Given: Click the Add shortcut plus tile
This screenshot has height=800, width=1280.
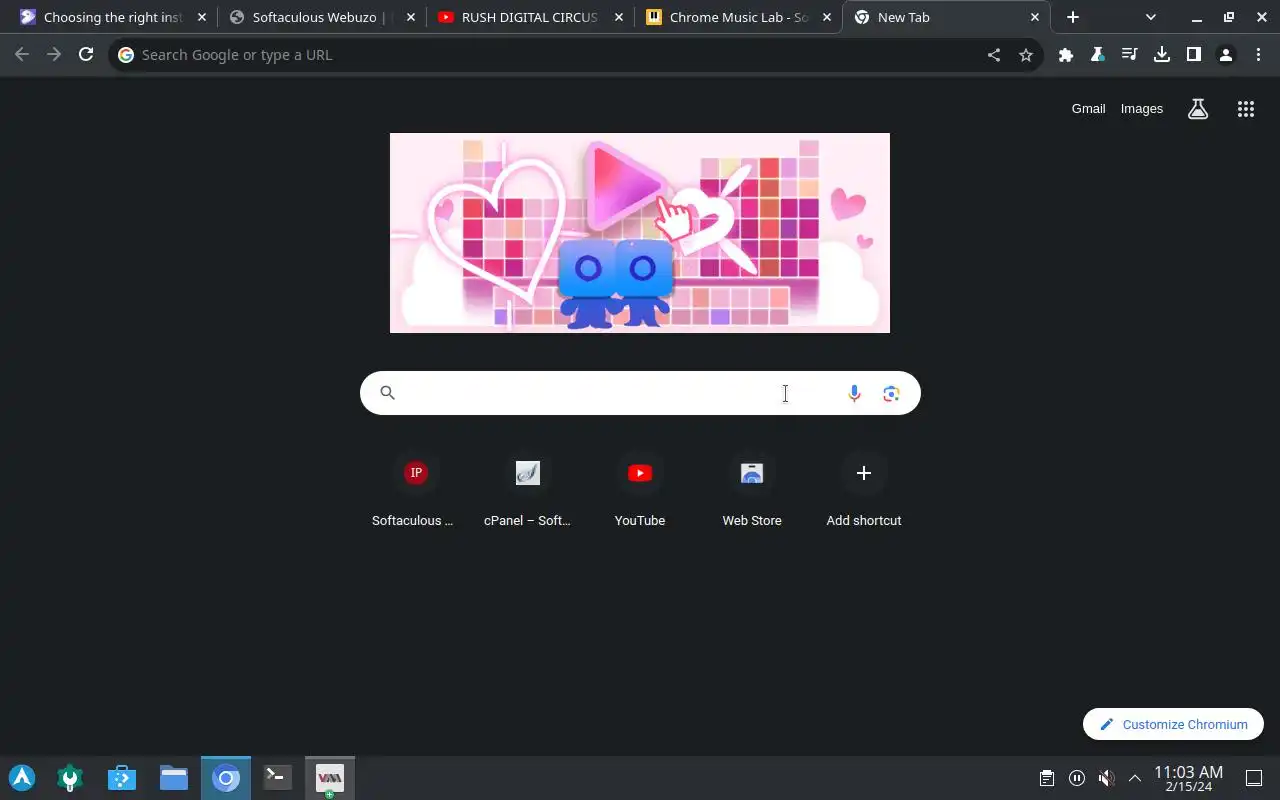Looking at the screenshot, I should 864,490.
